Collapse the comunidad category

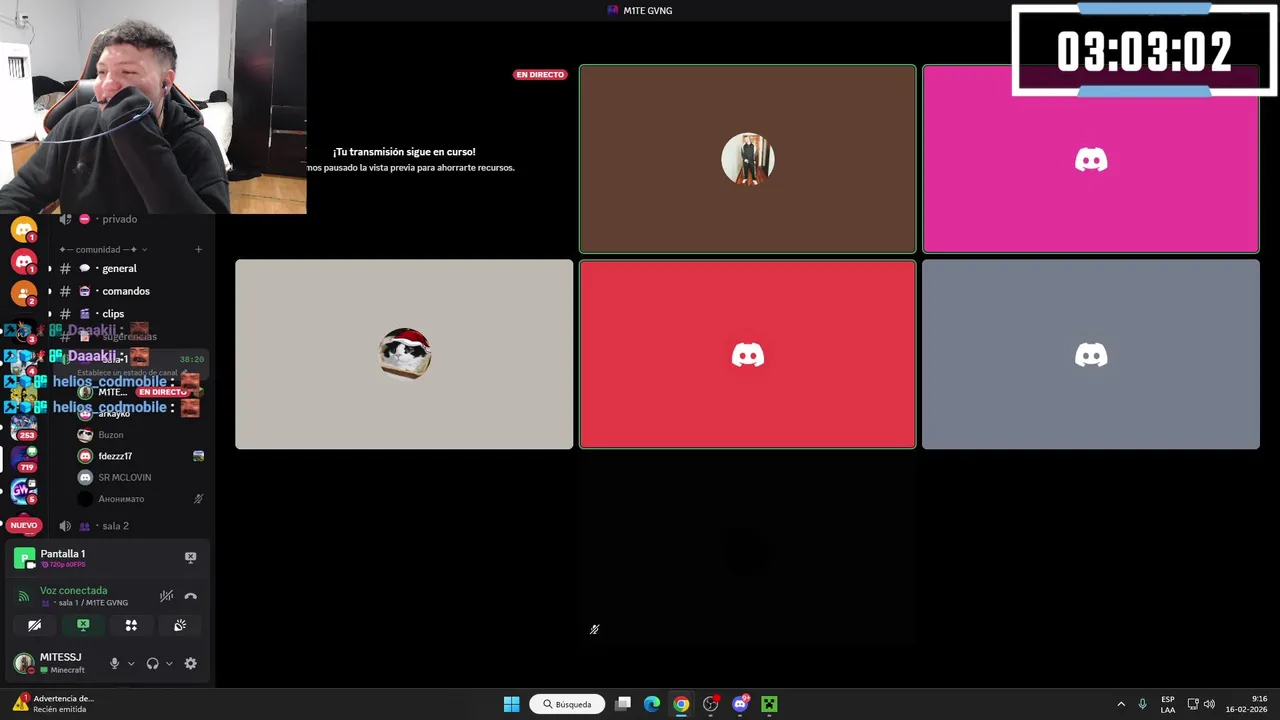[x=103, y=249]
